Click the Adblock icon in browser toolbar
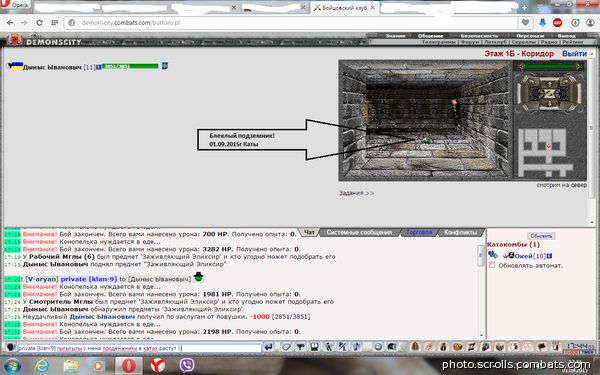Viewport: 600px width, 375px height. pos(558,23)
